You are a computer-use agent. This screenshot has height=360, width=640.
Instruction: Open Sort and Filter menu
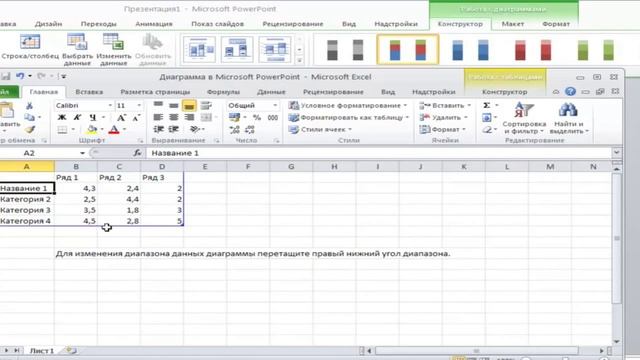coord(524,118)
